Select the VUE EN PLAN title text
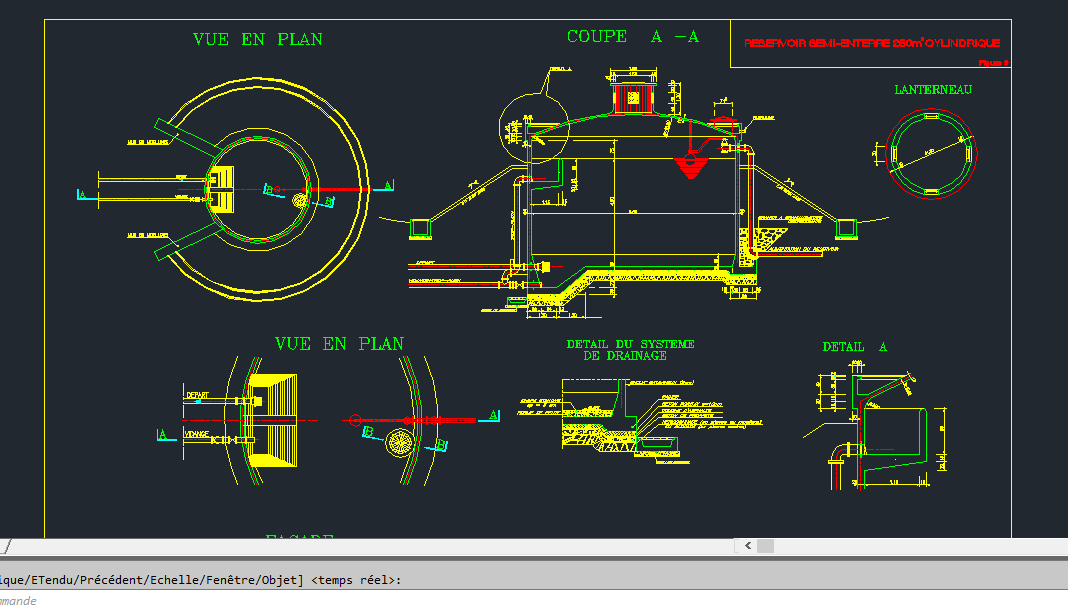 pos(258,39)
